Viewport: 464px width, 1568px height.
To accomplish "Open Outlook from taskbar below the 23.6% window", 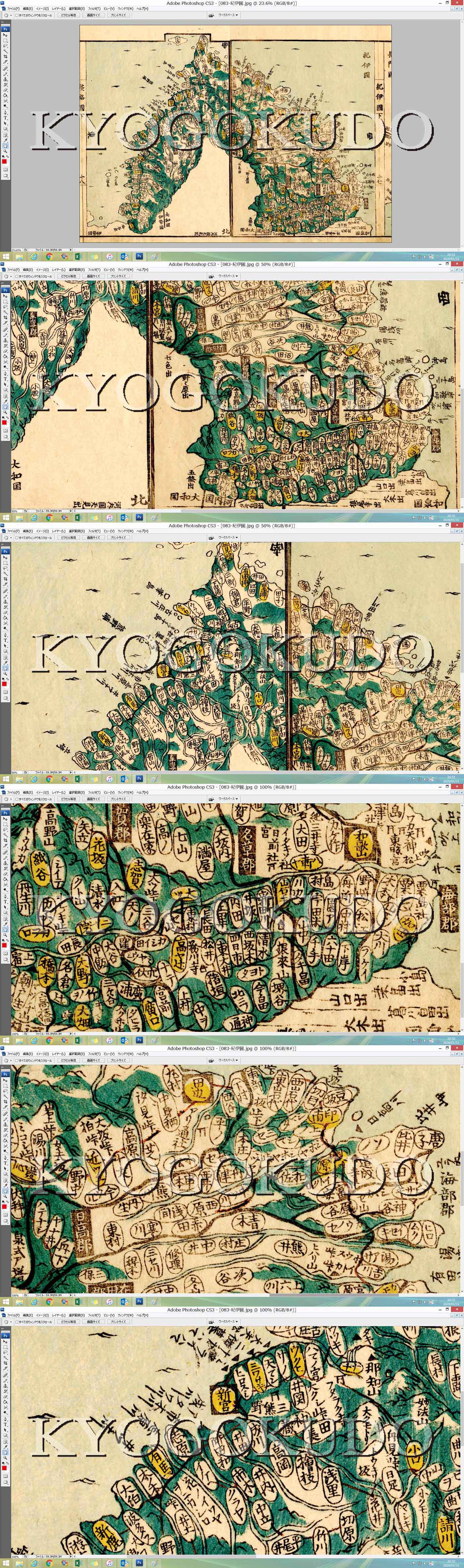I will (125, 257).
